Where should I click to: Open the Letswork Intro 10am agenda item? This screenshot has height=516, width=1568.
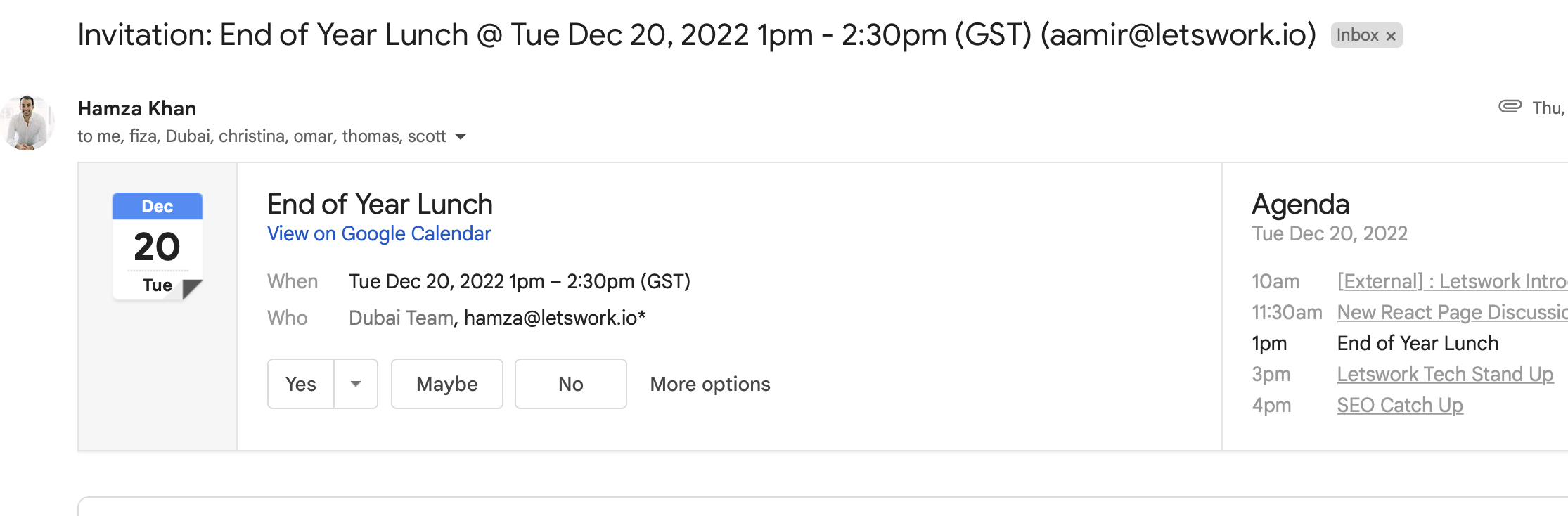tap(1452, 281)
